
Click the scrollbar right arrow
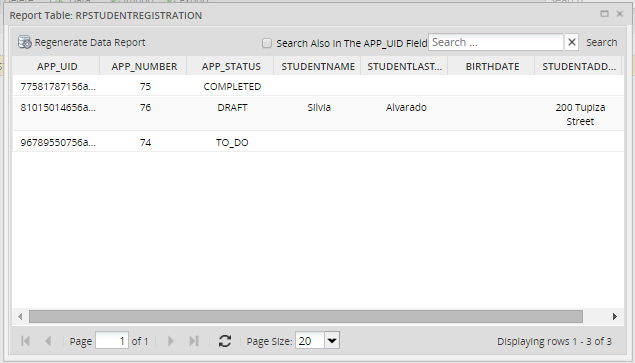pos(615,316)
